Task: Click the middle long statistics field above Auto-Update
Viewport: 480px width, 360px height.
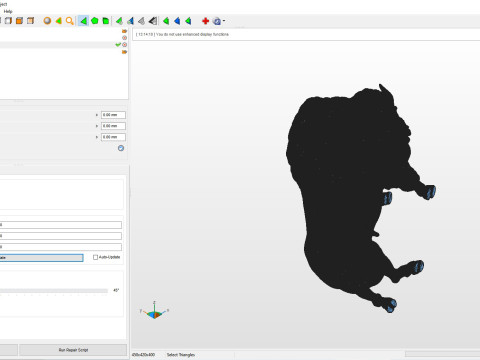Action: coord(61,236)
